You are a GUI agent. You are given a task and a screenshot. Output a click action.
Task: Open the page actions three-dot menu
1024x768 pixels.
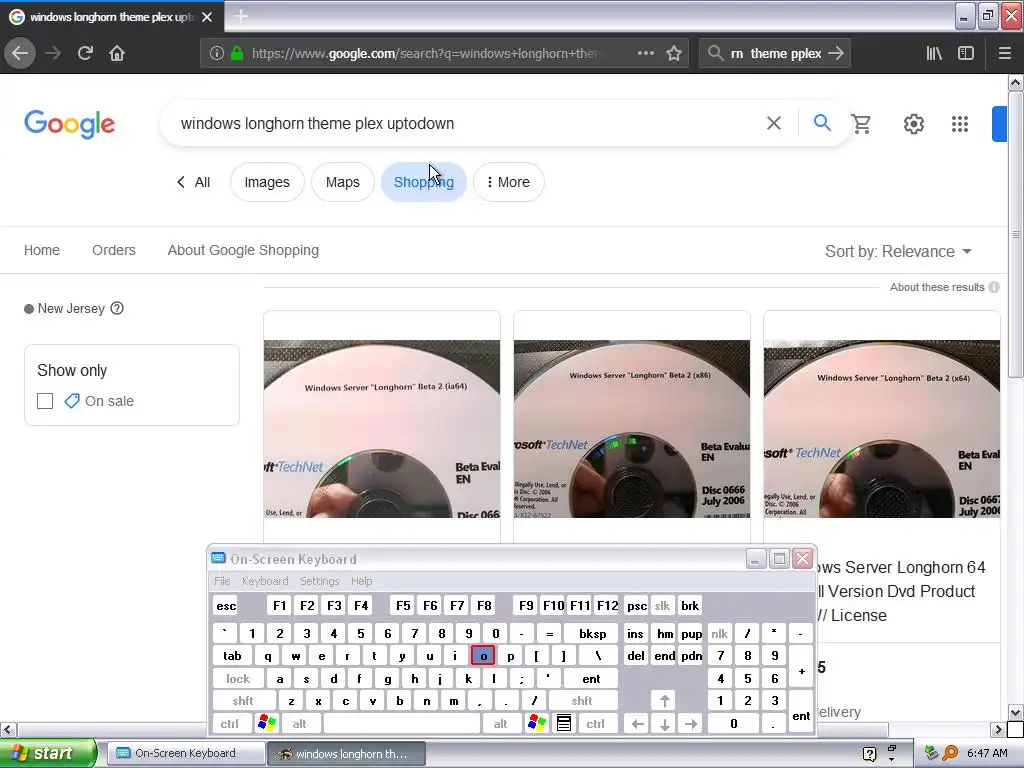645,53
